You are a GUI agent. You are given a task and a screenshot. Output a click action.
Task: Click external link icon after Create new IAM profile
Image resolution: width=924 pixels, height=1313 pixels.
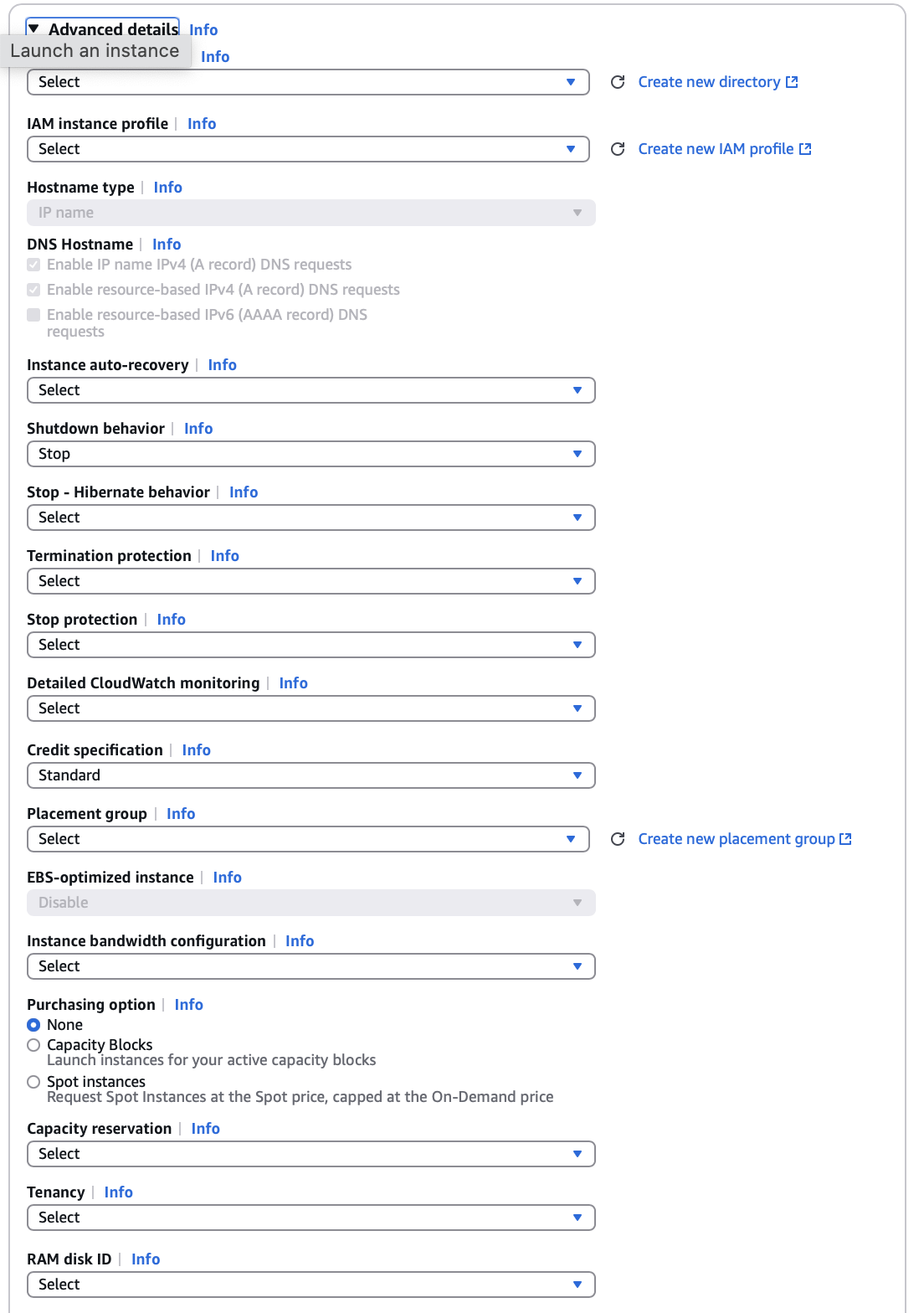click(x=805, y=149)
